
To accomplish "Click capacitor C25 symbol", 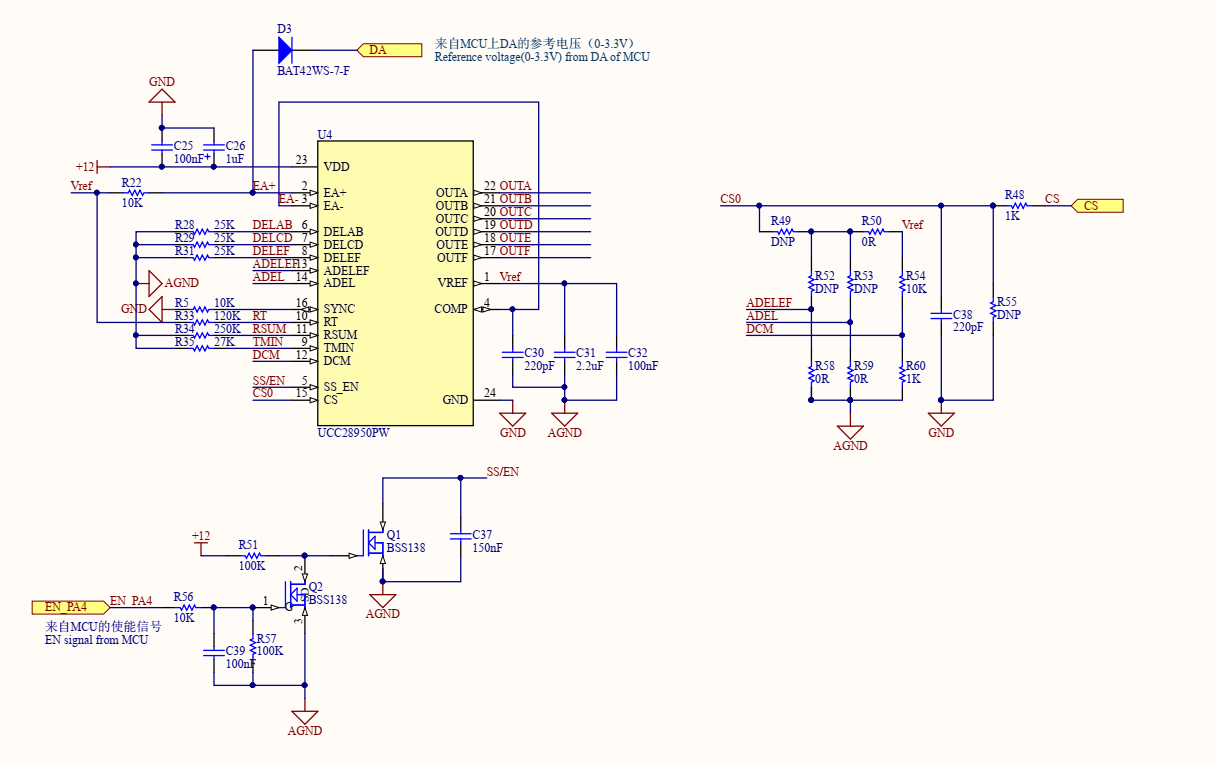I will 161,148.
